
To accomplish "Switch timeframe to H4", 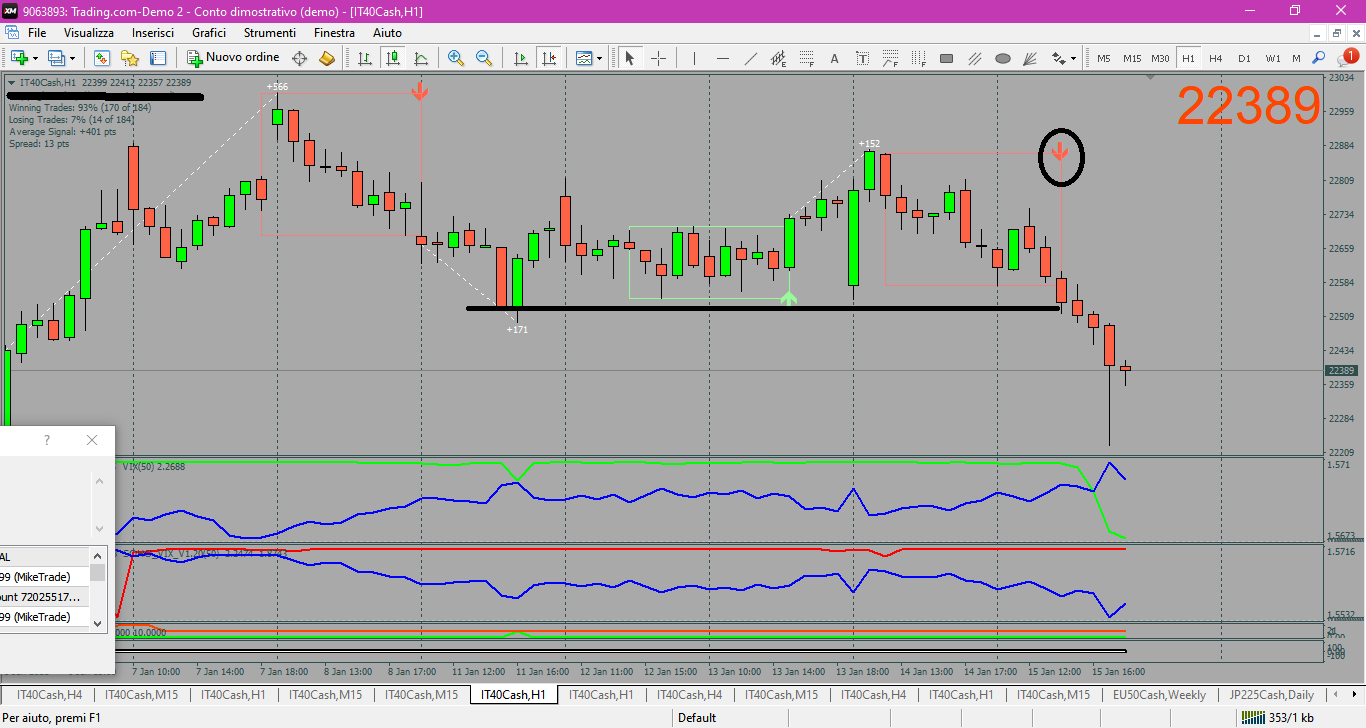I will (x=1216, y=58).
